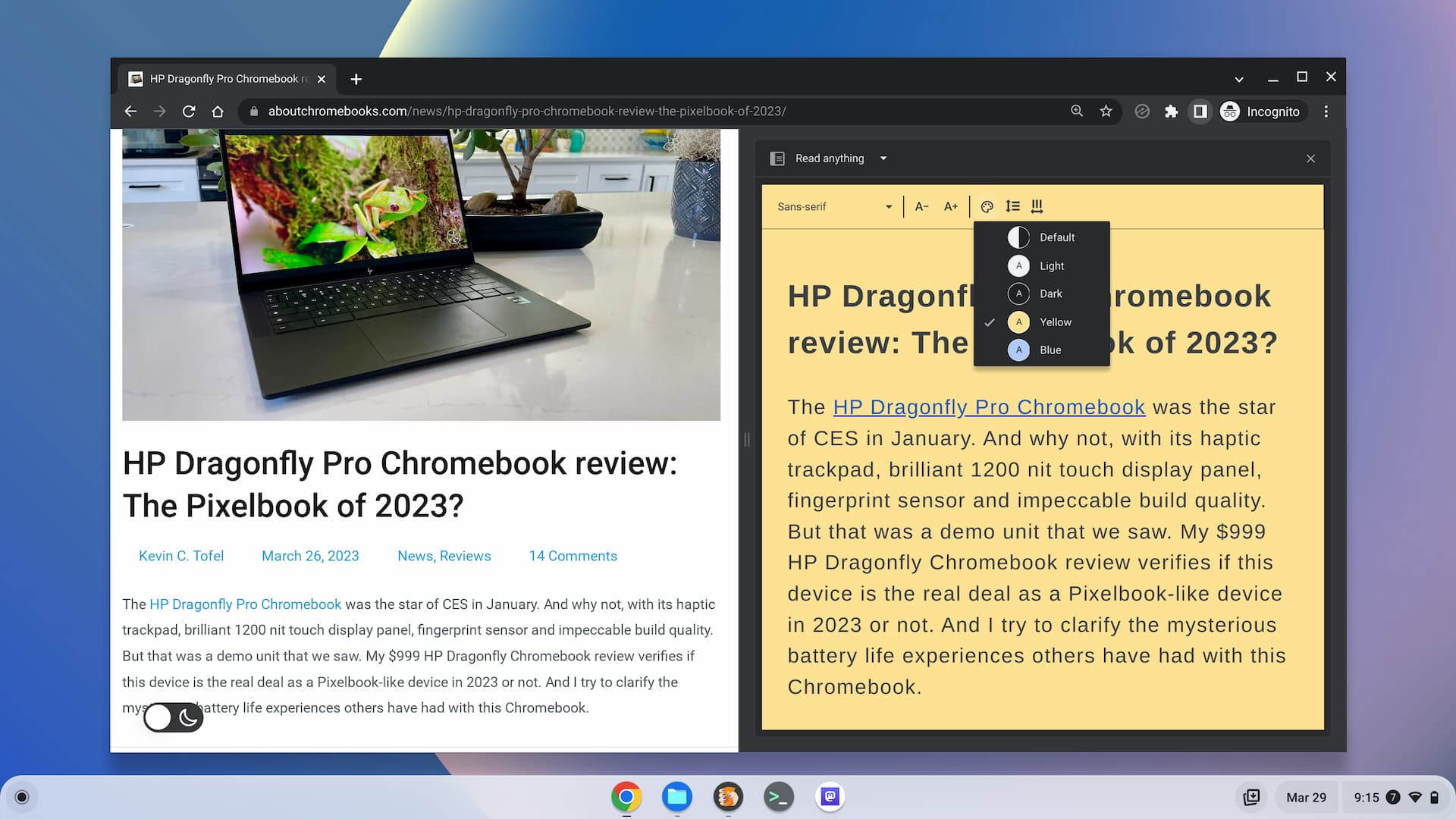This screenshot has height=819, width=1456.
Task: Click the Reader mode bookmark icon
Action: pyautogui.click(x=777, y=158)
